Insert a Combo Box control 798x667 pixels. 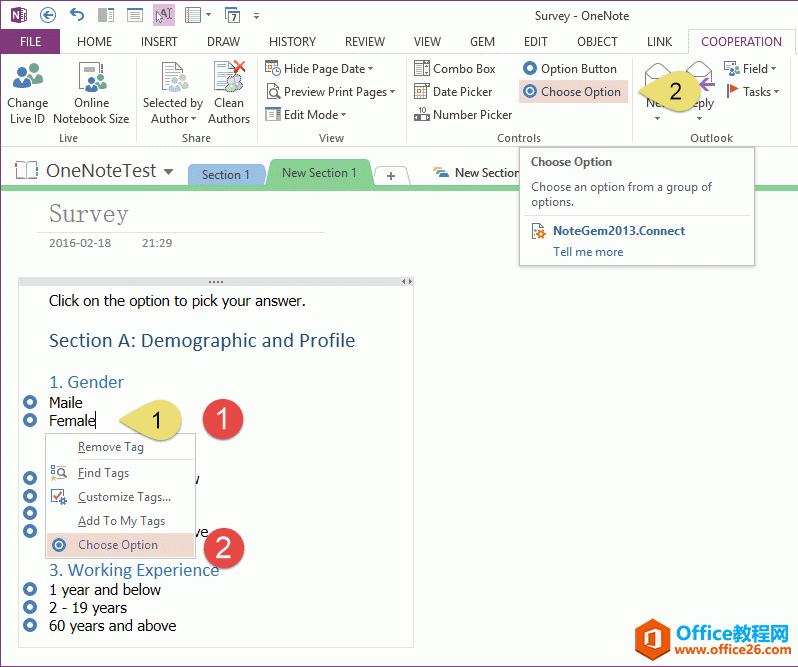pos(454,68)
